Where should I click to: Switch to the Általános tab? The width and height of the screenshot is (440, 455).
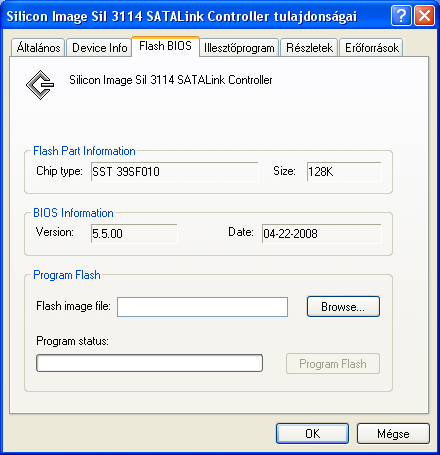point(38,48)
